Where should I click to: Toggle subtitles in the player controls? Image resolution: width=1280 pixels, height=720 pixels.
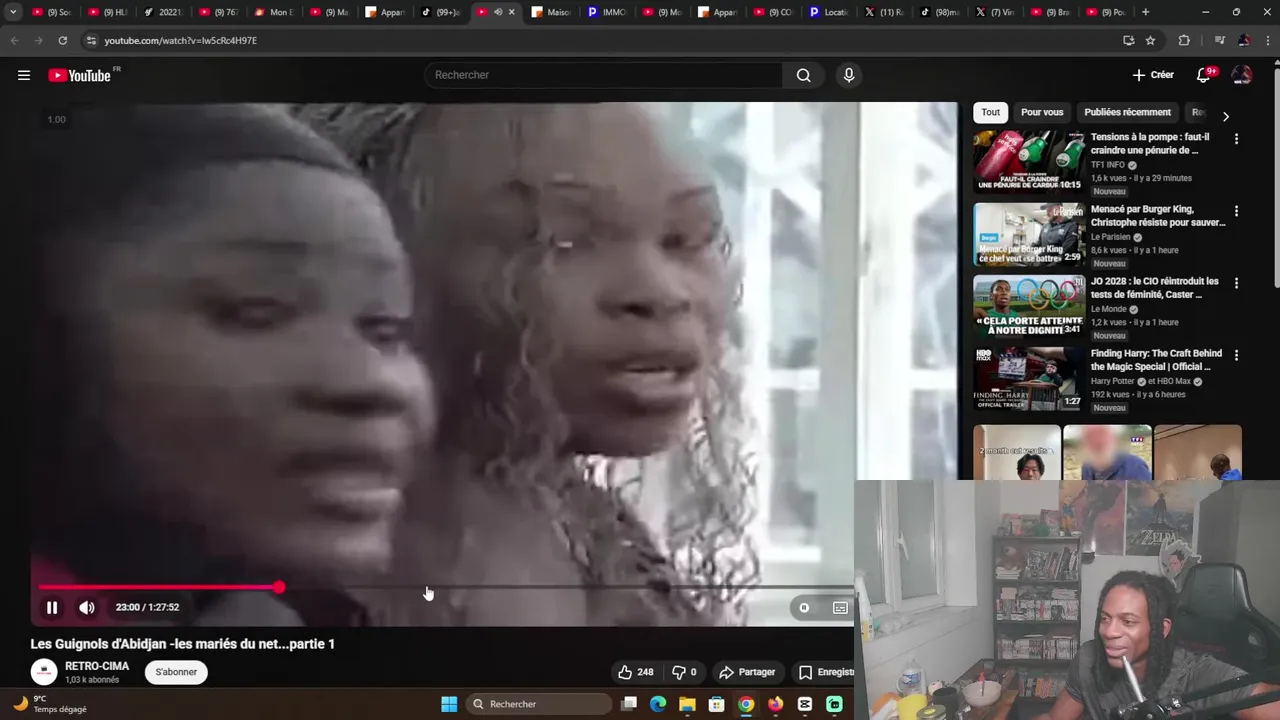coord(840,607)
